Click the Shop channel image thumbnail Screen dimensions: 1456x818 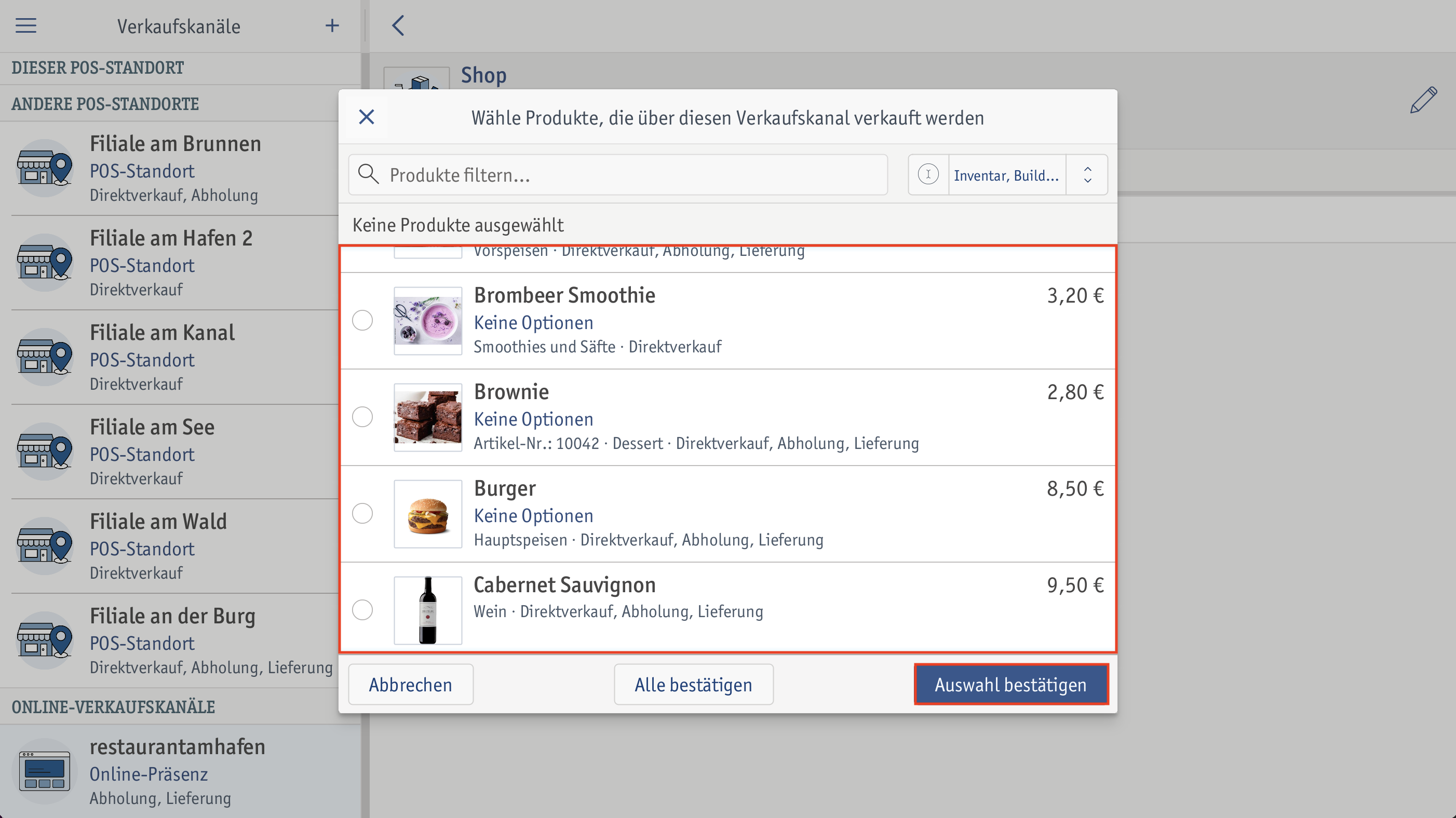416,78
